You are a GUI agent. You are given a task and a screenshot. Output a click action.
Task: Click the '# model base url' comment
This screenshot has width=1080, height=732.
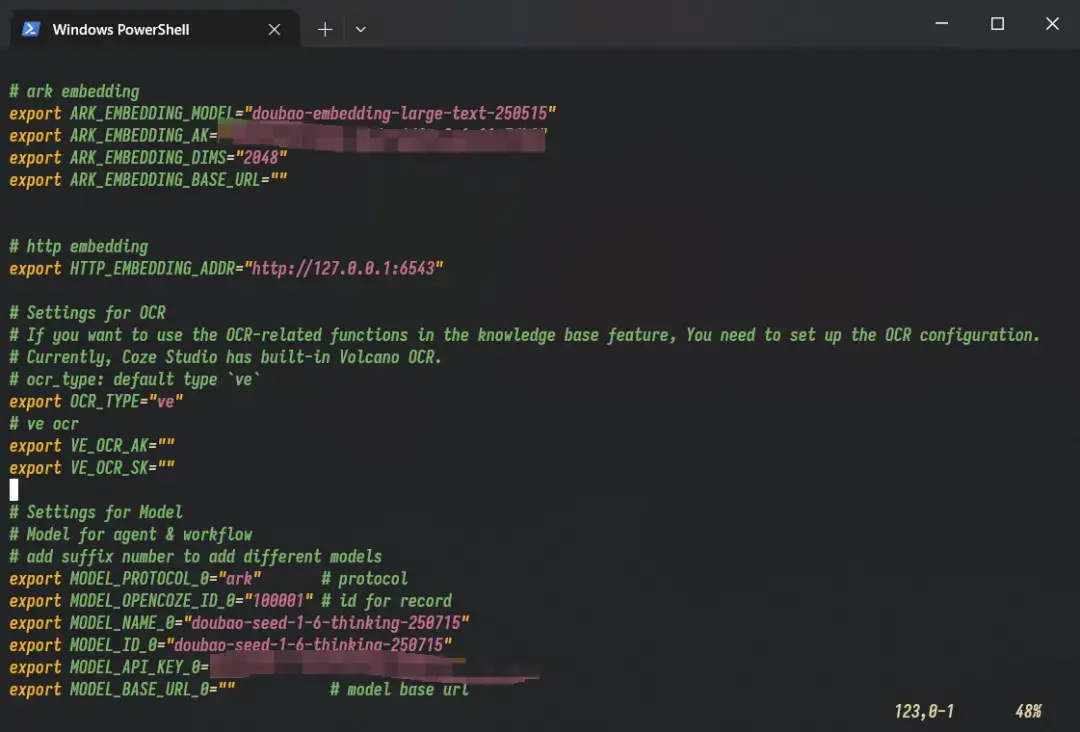click(x=399, y=689)
